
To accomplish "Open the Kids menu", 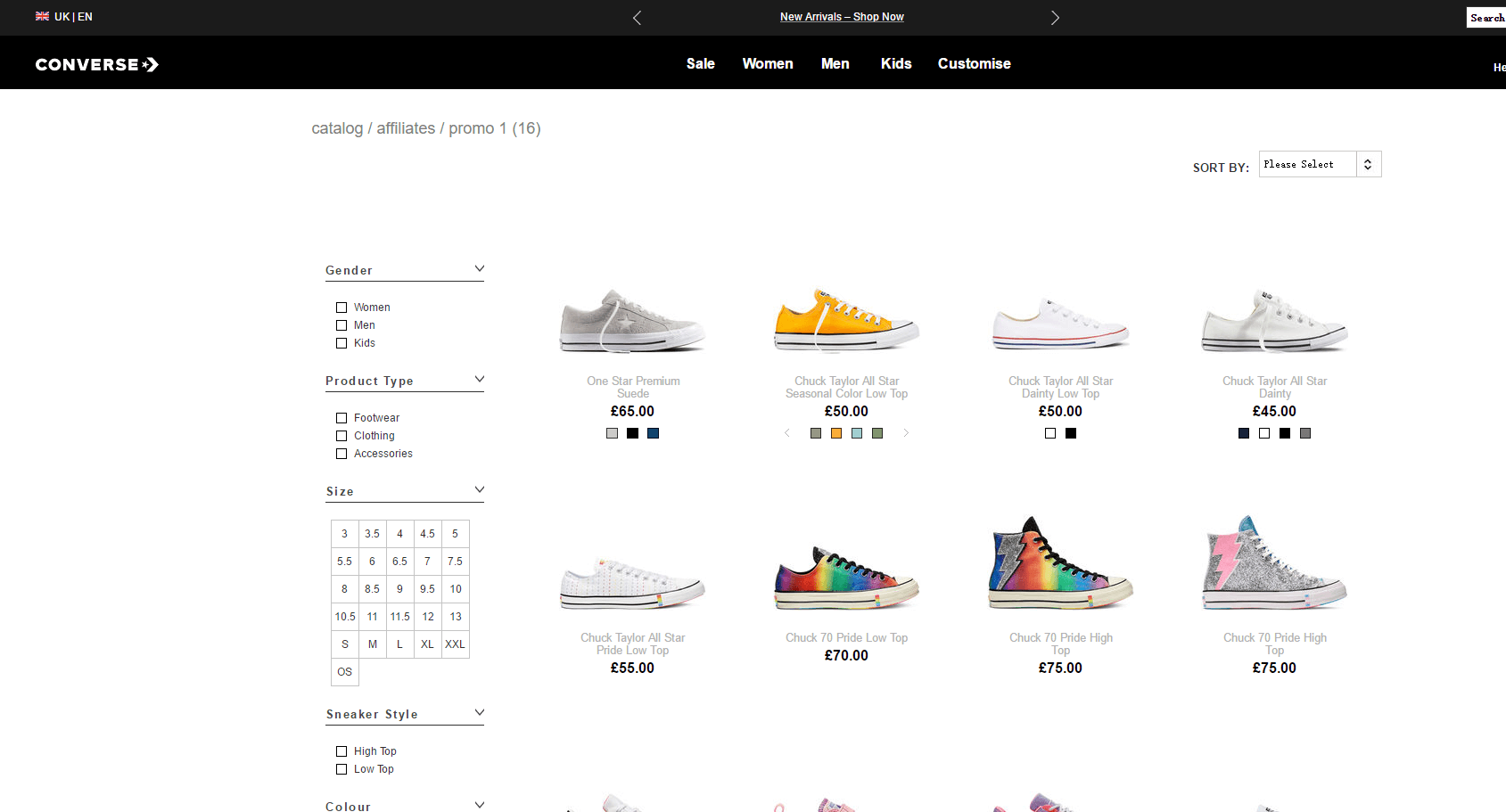I will click(896, 64).
